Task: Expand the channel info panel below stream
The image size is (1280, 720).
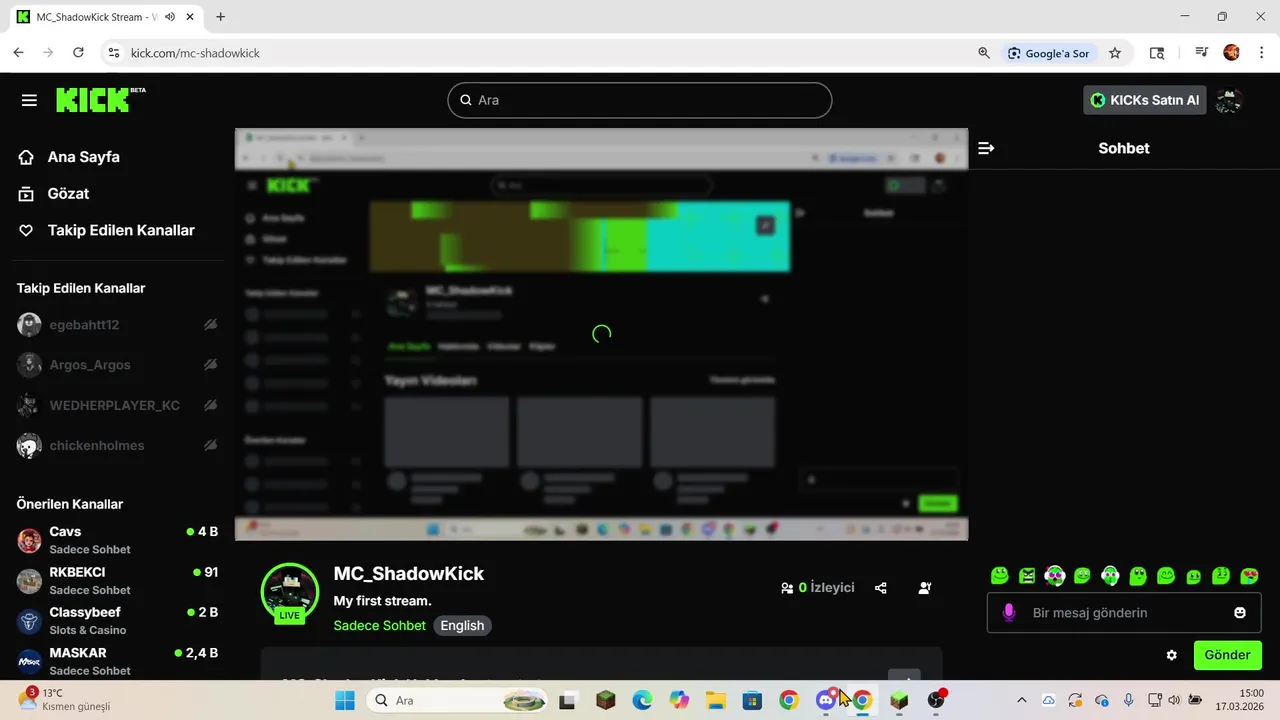Action: pyautogui.click(x=904, y=674)
